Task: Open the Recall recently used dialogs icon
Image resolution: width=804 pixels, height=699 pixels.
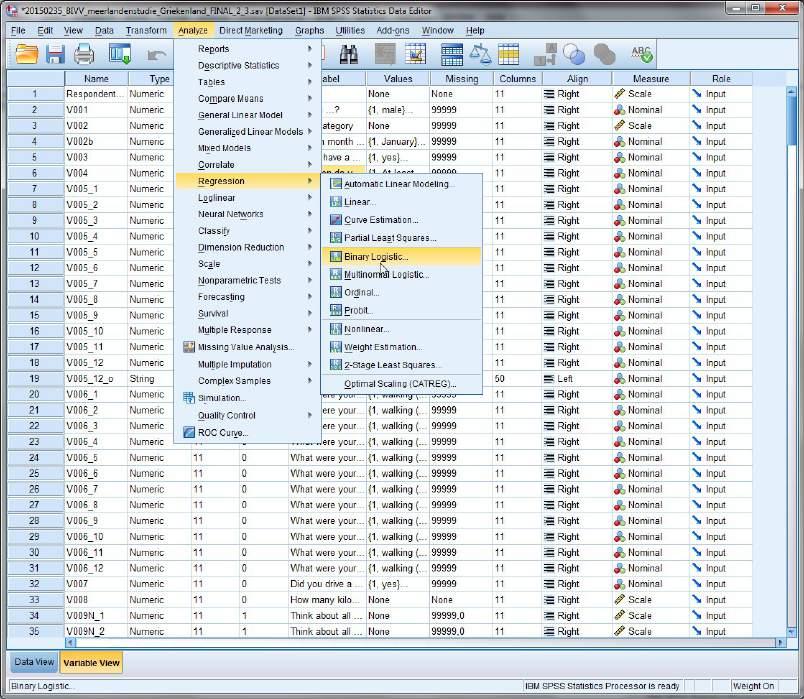Action: click(120, 54)
